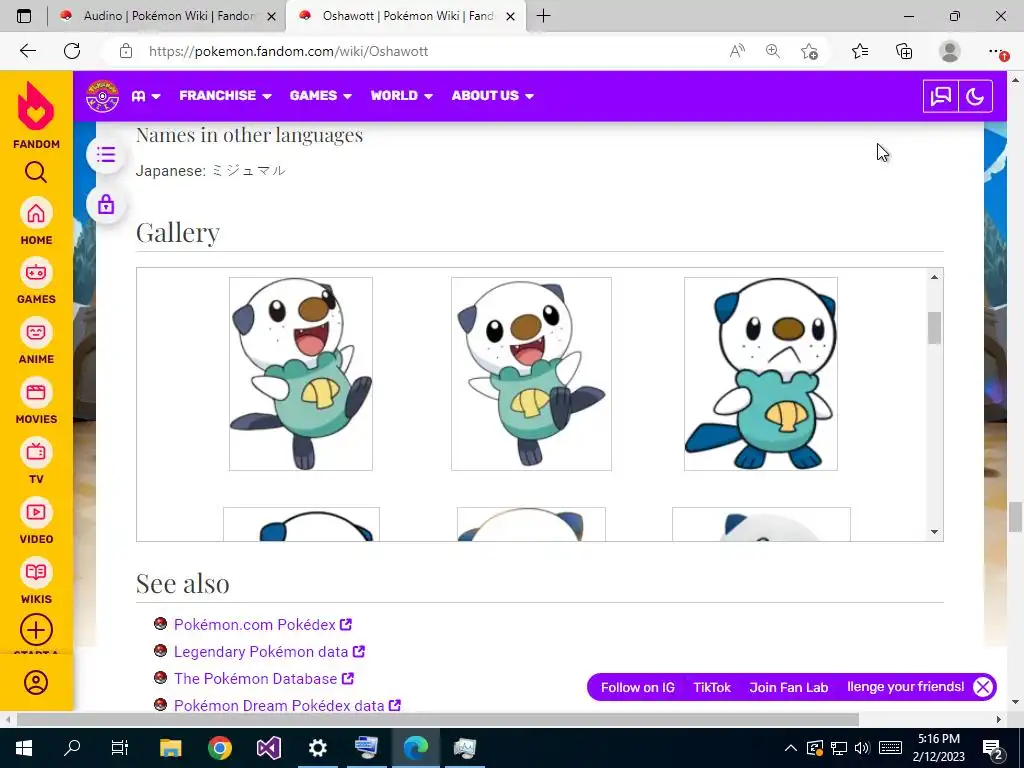Image resolution: width=1024 pixels, height=768 pixels.
Task: Click gallery scroll down arrow
Action: pos(935,532)
